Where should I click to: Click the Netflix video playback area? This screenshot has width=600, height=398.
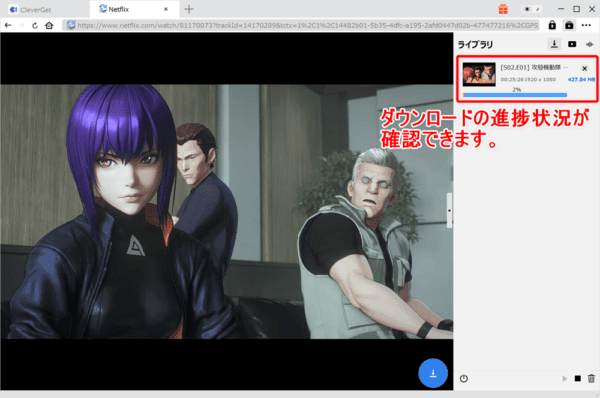(227, 211)
